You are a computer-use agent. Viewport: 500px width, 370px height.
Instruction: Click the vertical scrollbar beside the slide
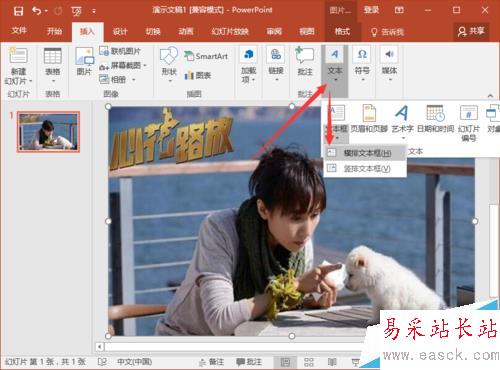pos(493,250)
